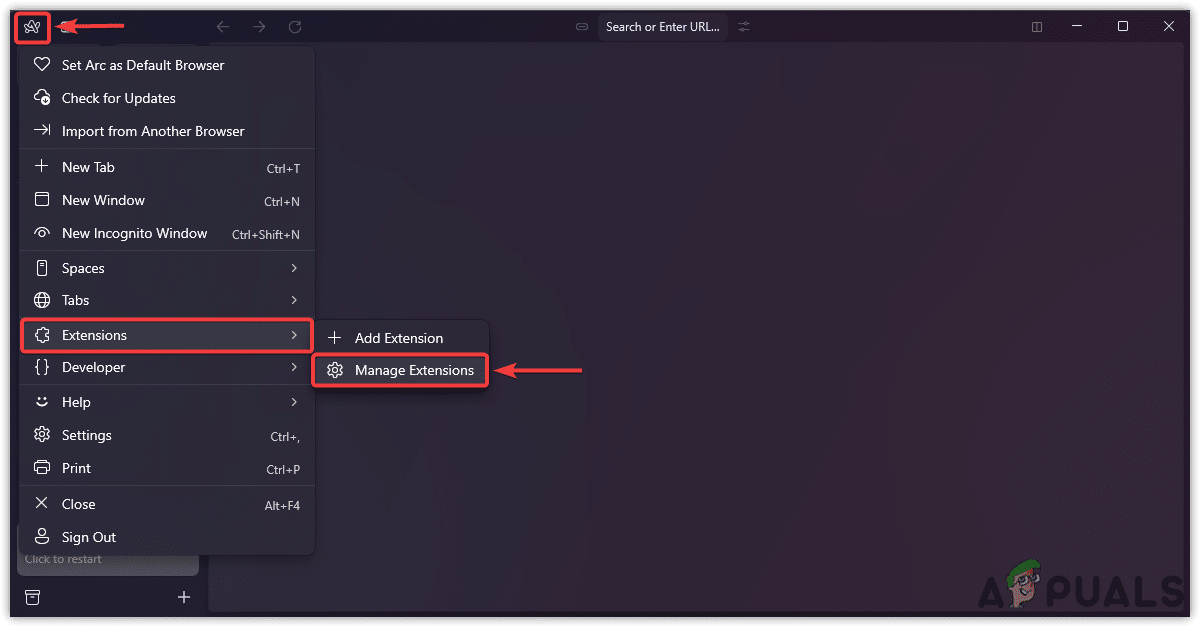Click the Arc logo menu icon

click(32, 27)
